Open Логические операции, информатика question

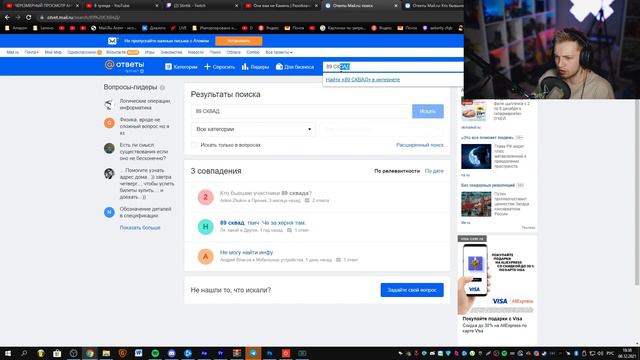pos(145,104)
